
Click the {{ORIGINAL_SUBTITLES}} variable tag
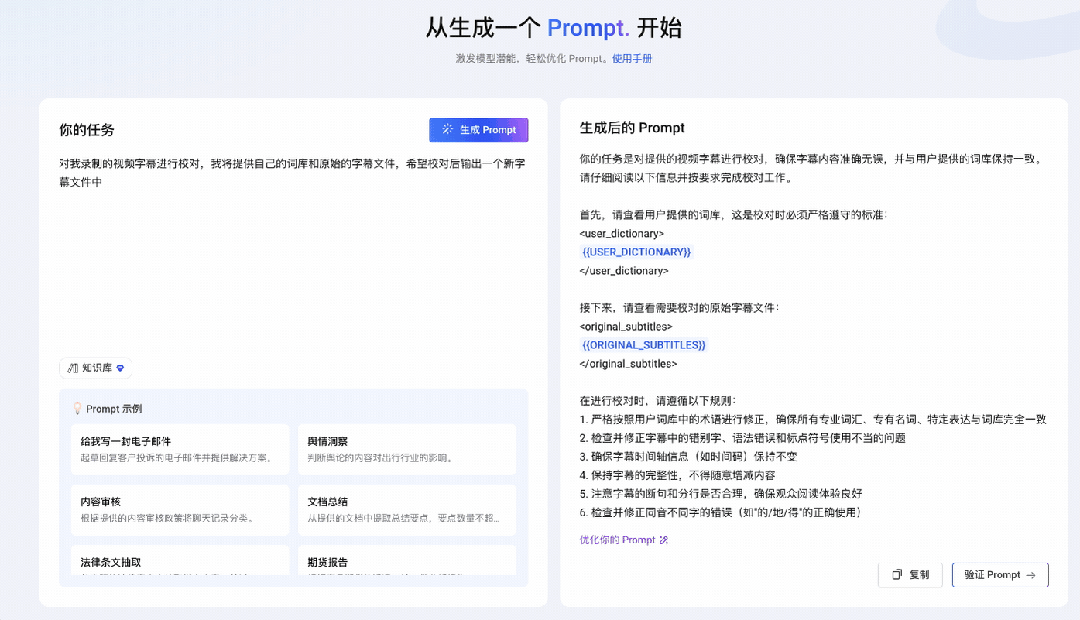click(644, 345)
